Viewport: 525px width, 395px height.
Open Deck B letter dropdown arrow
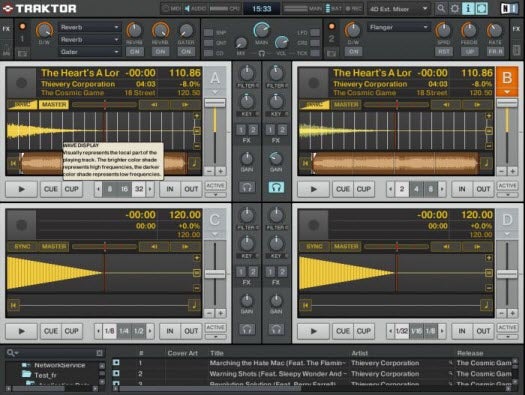click(507, 92)
